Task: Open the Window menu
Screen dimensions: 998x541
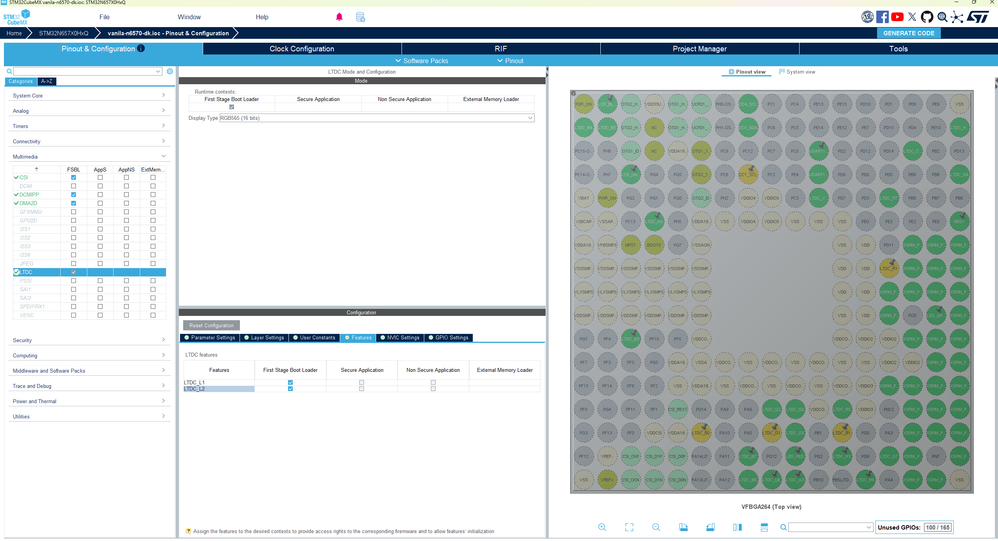Action: pos(189,17)
